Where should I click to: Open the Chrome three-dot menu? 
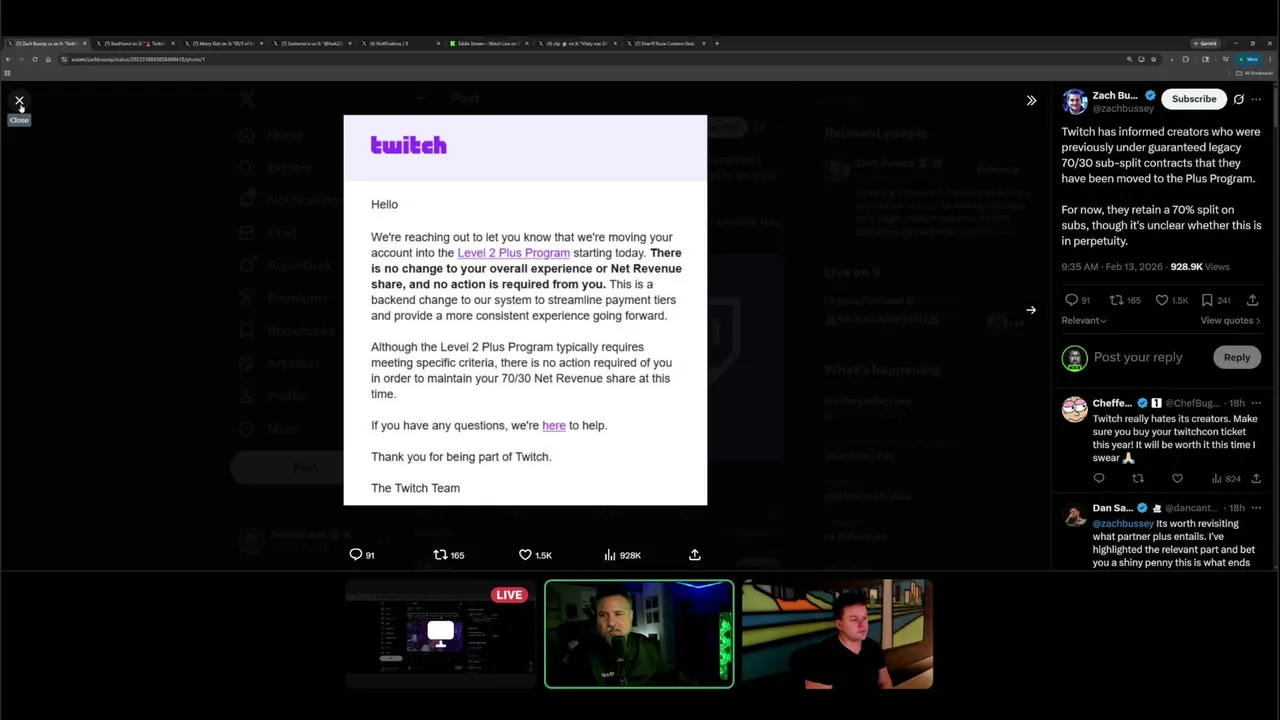tap(1270, 59)
